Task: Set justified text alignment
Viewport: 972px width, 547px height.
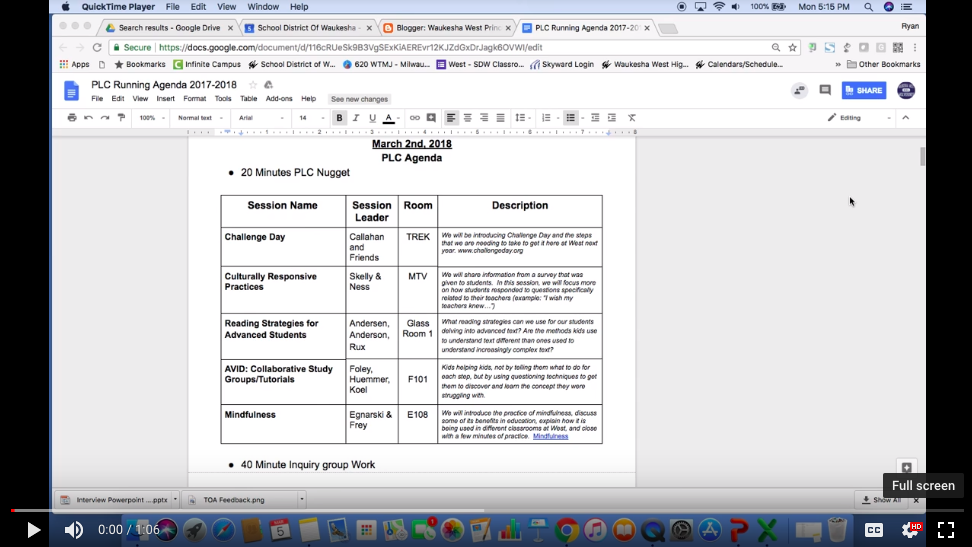Action: [x=500, y=118]
